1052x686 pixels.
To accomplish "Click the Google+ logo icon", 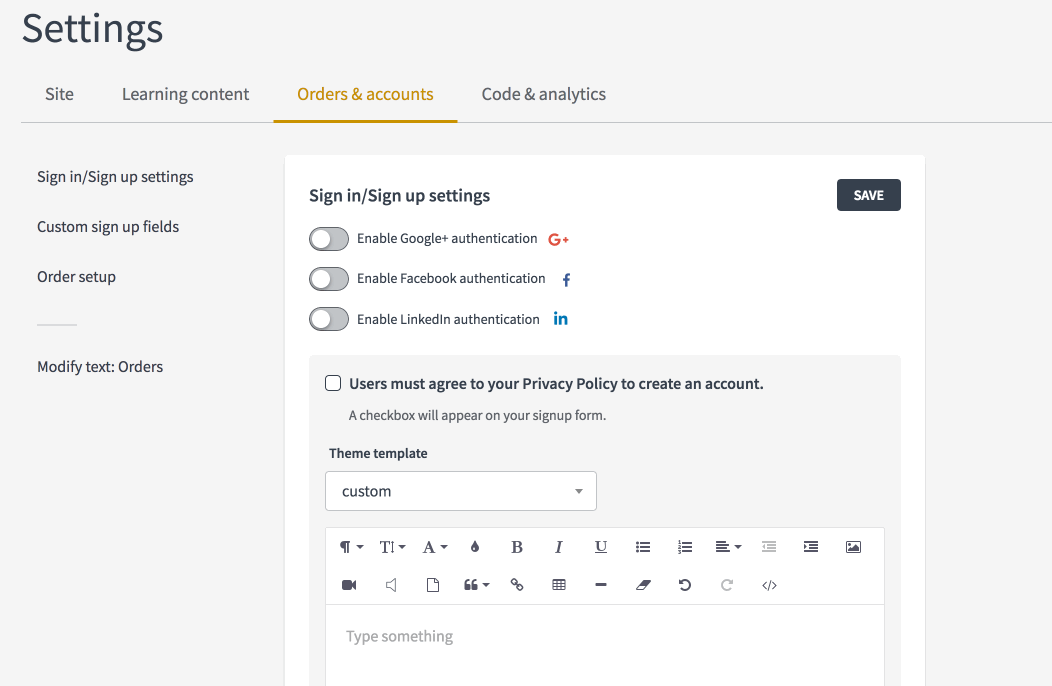I will point(558,240).
